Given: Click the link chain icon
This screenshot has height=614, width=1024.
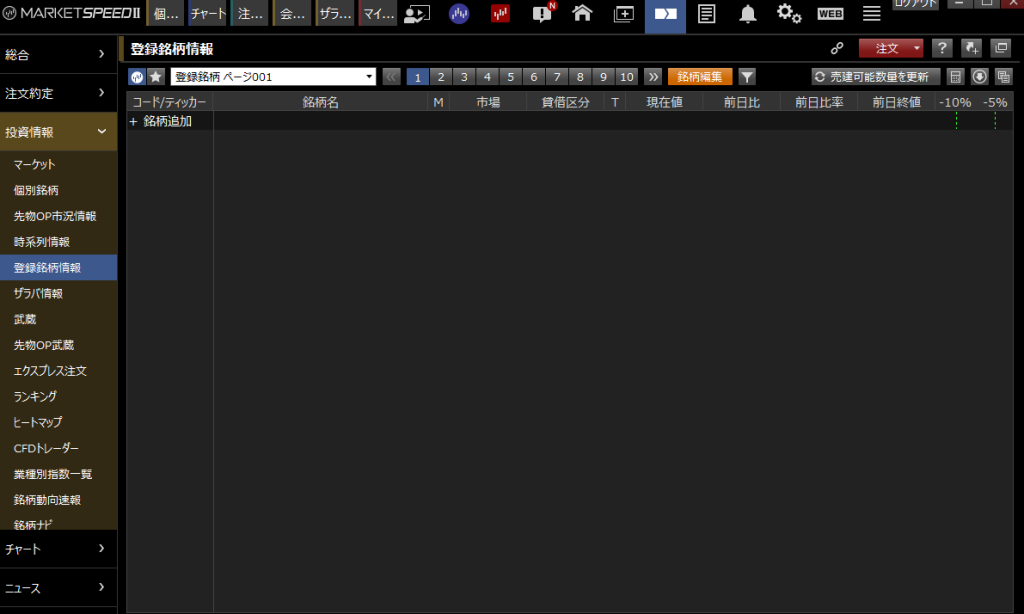Looking at the screenshot, I should 837,48.
